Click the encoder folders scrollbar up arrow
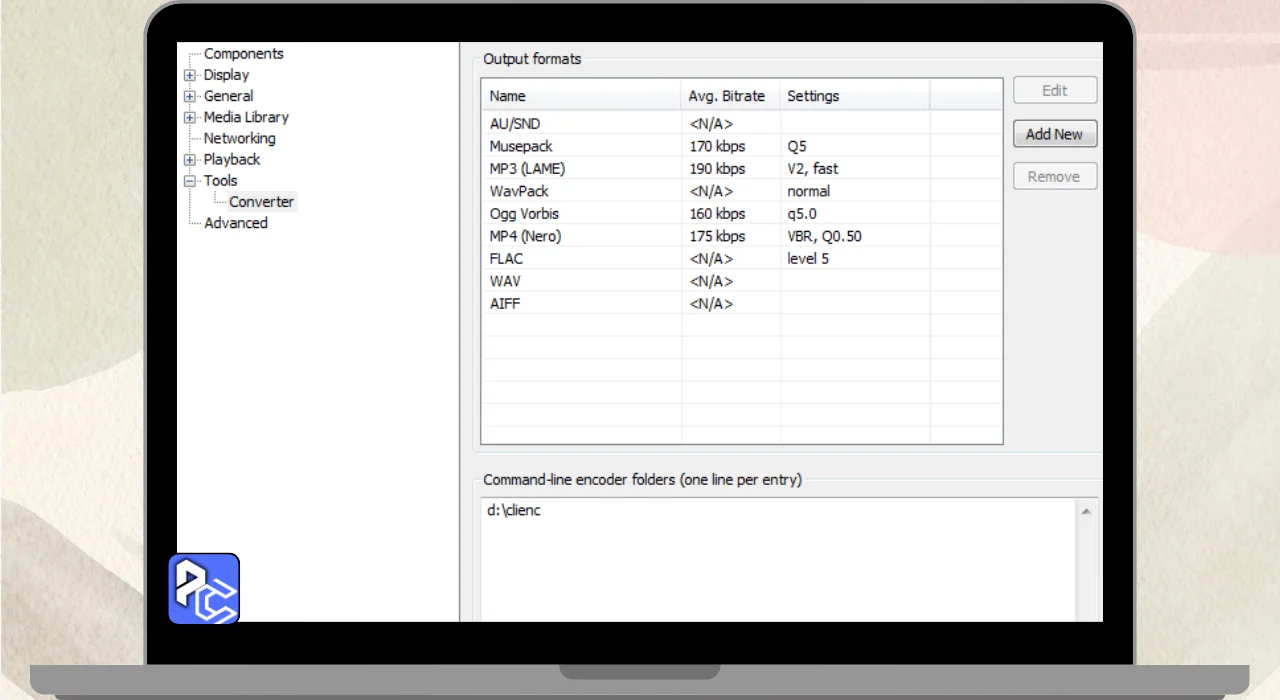The image size is (1280, 700). pyautogui.click(x=1086, y=511)
